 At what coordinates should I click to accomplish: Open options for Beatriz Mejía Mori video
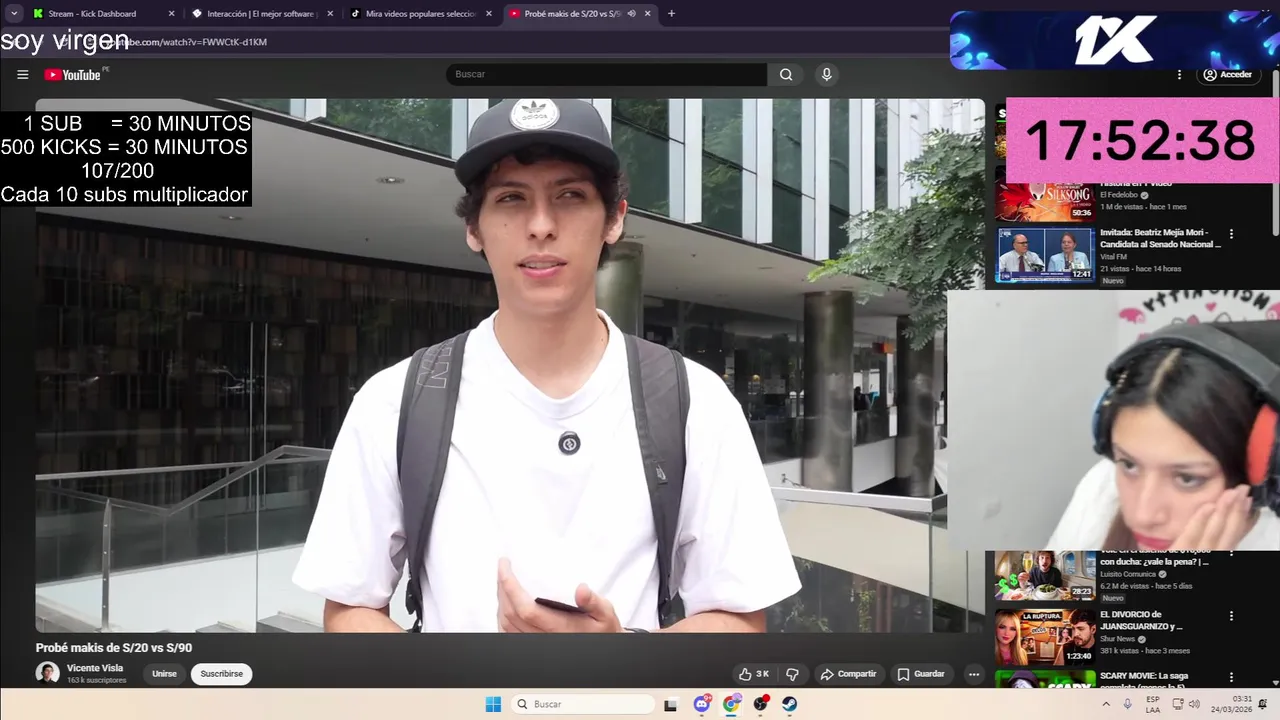[1231, 234]
